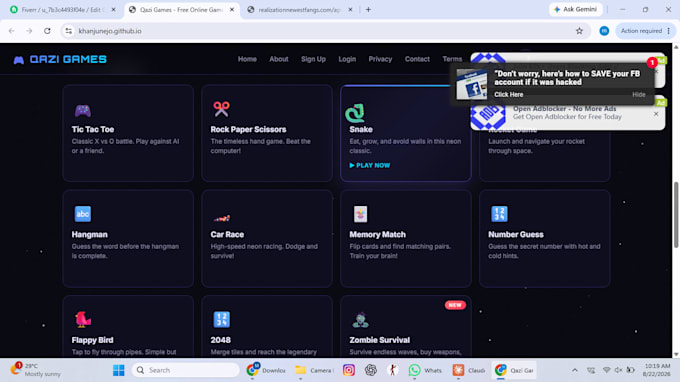Image resolution: width=680 pixels, height=382 pixels.
Task: Click the Hangman card title
Action: pos(90,235)
